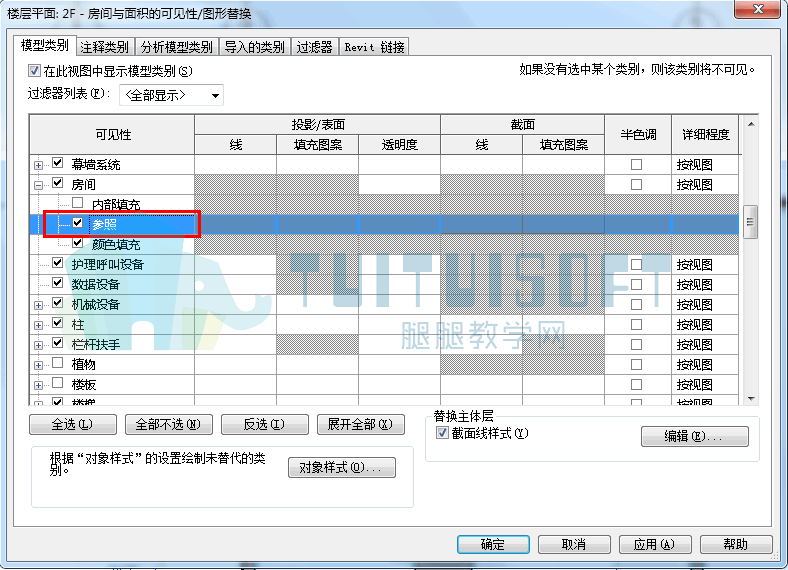
Task: Uncheck the 颜色填充 checkbox
Action: (77, 243)
